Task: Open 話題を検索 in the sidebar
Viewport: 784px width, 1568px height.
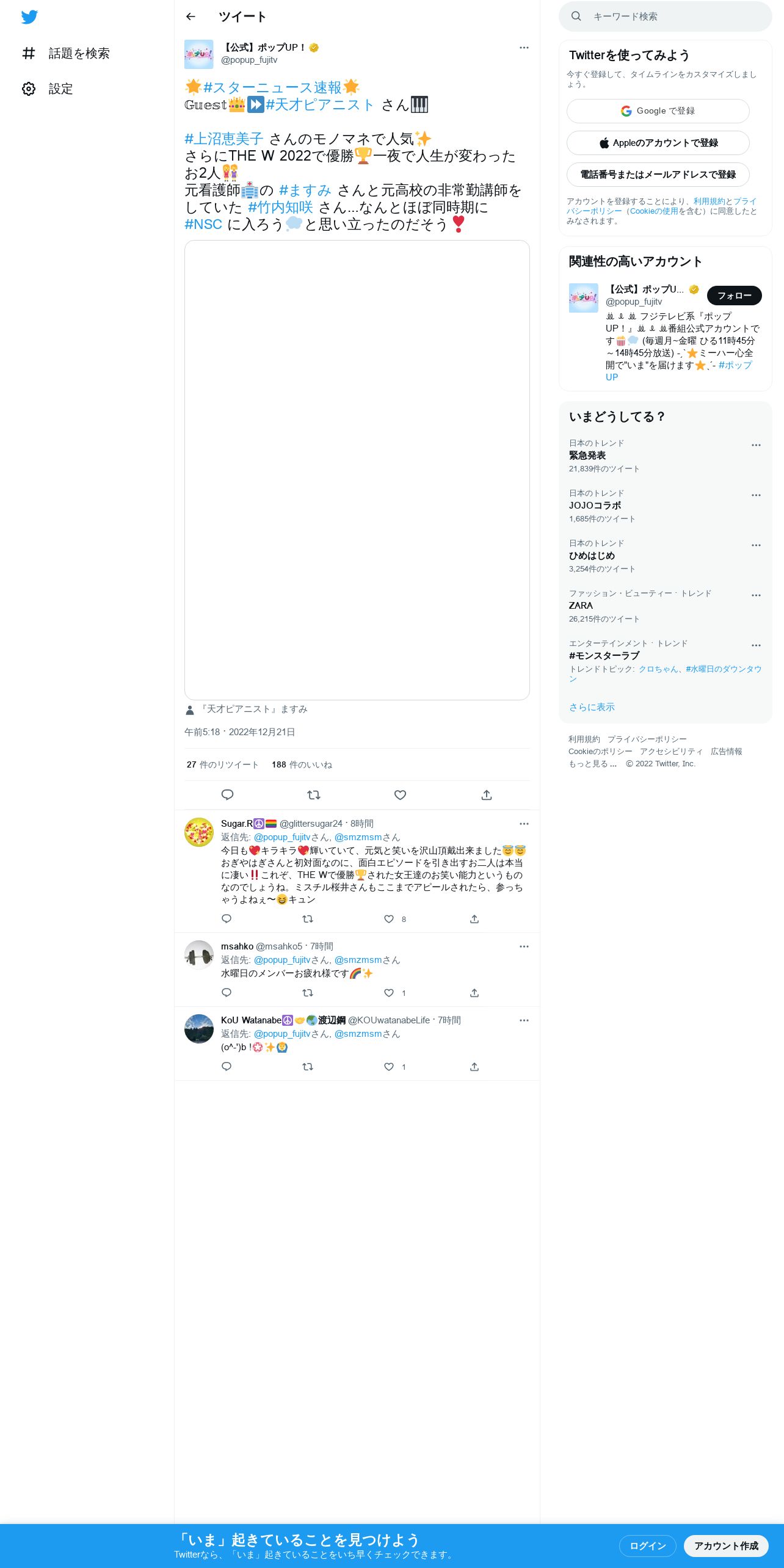Action: (x=66, y=53)
